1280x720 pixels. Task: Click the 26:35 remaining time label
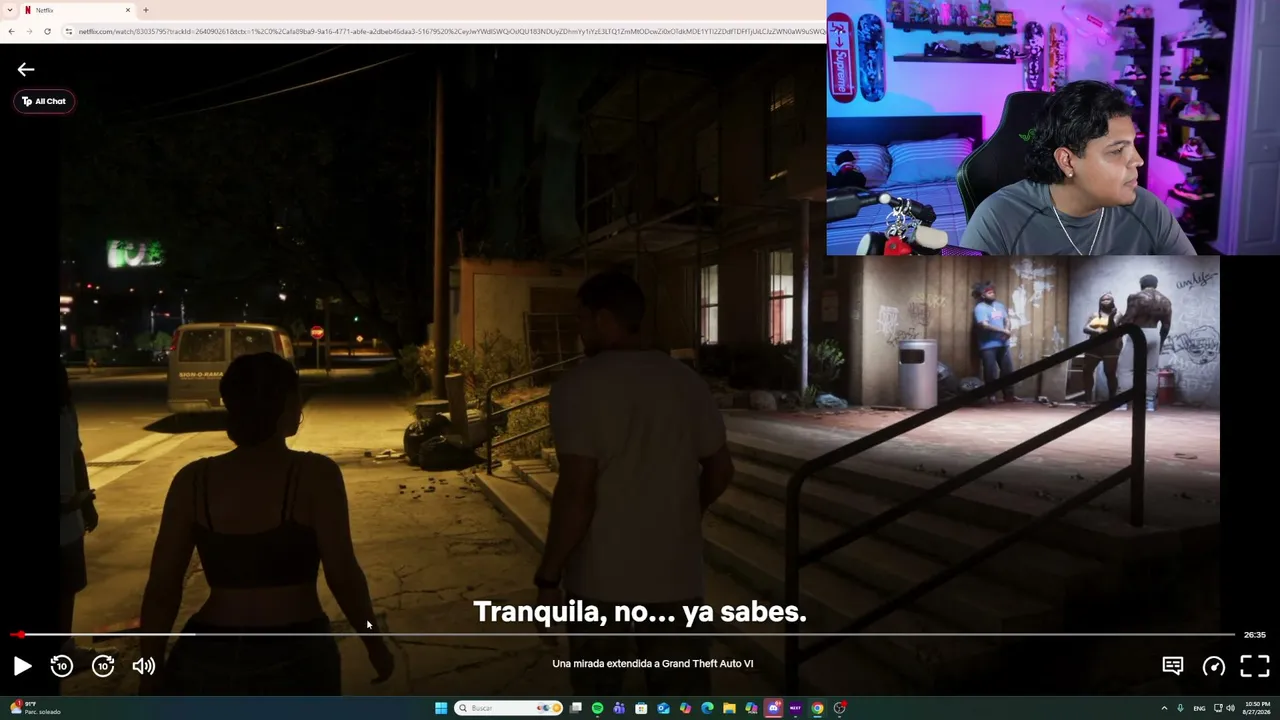pos(1255,635)
